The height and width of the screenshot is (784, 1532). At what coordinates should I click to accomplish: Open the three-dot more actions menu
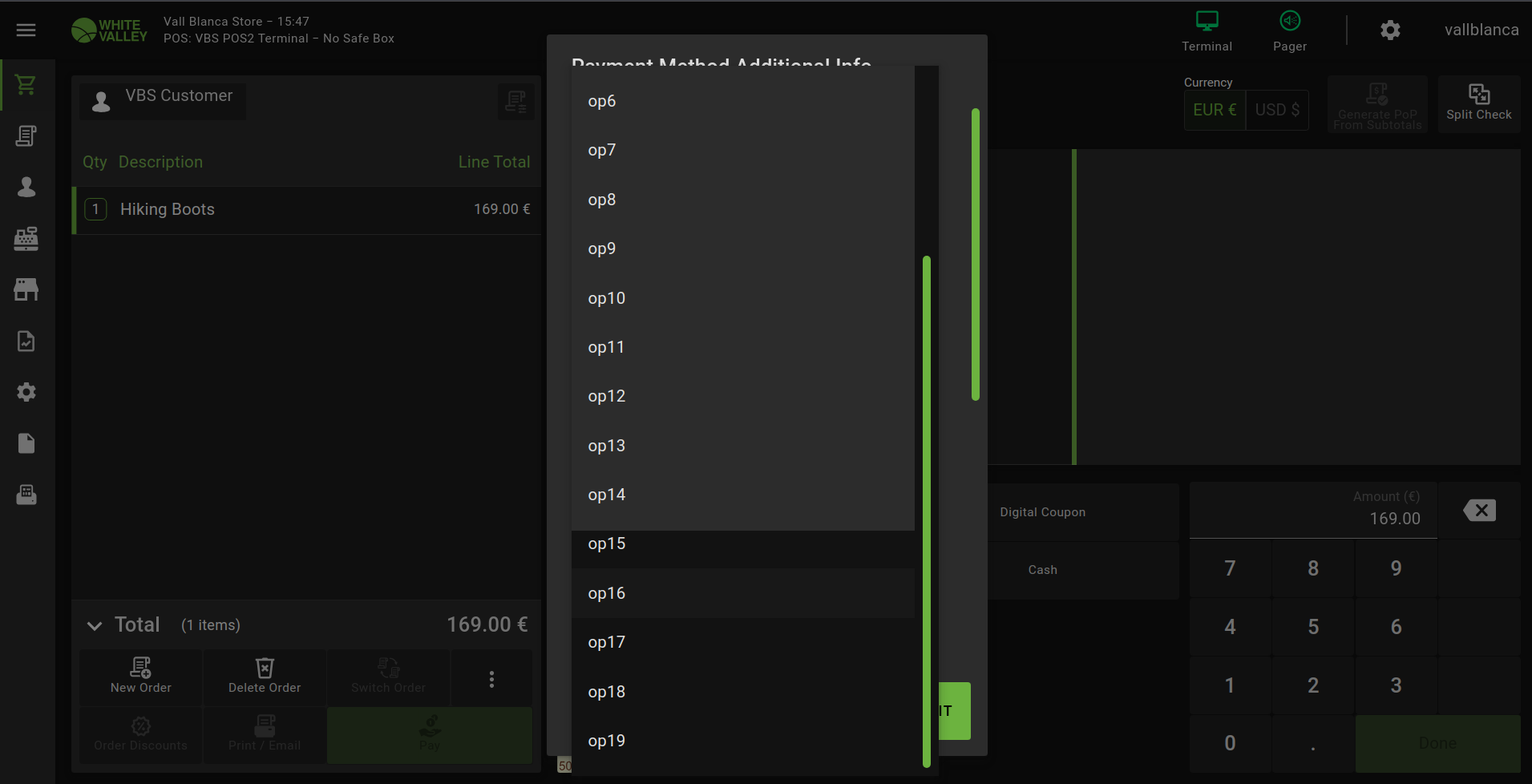click(x=491, y=680)
